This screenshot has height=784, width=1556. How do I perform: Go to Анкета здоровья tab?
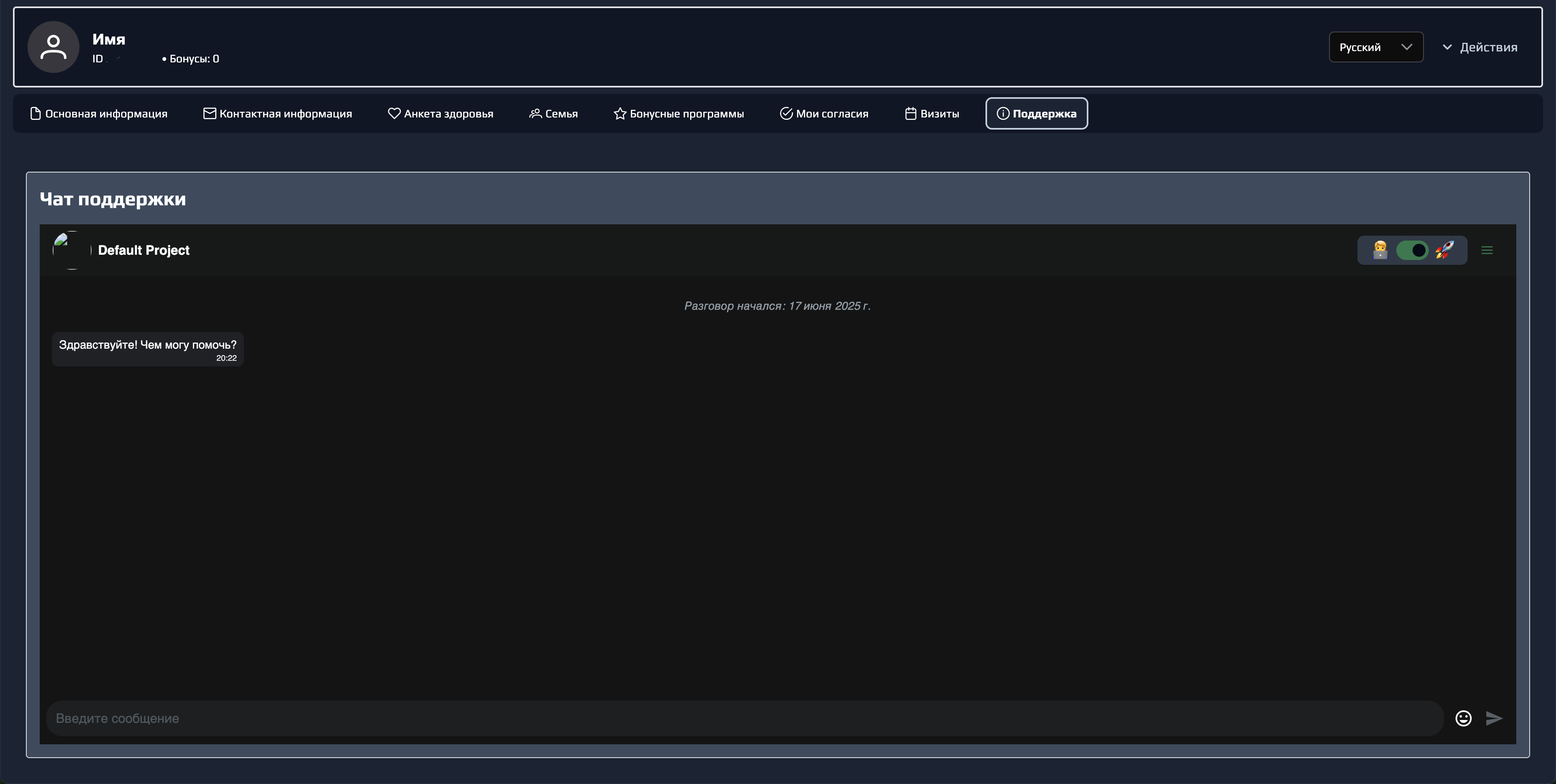click(x=440, y=113)
